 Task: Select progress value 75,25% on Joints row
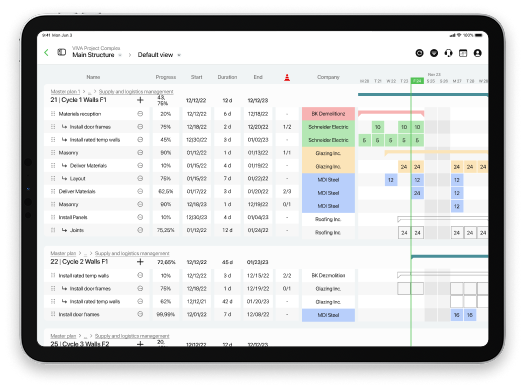point(166,230)
